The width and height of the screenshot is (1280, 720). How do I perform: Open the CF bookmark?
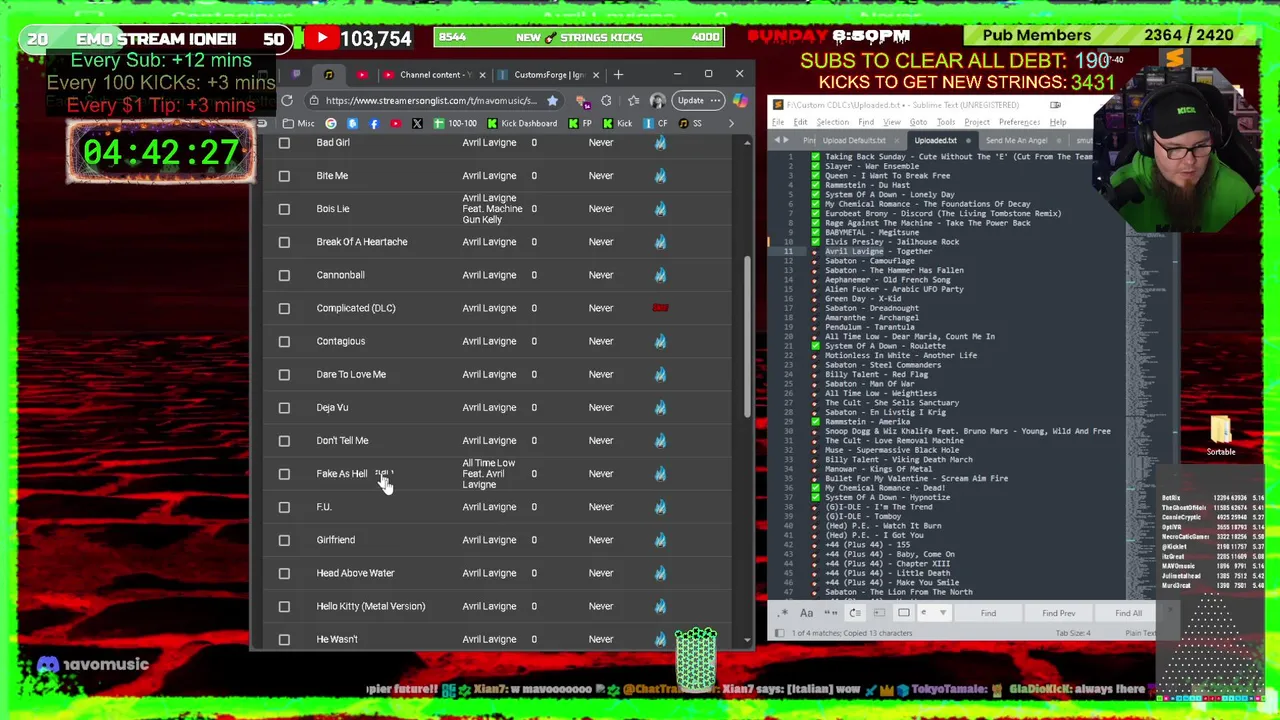[x=655, y=123]
